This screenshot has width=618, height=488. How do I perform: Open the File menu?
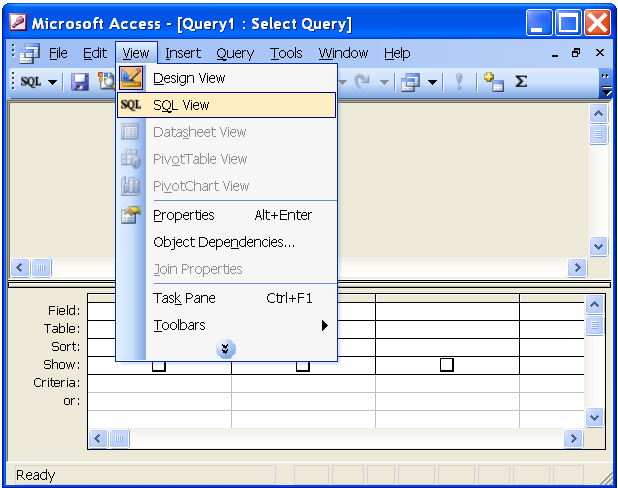[x=58, y=53]
